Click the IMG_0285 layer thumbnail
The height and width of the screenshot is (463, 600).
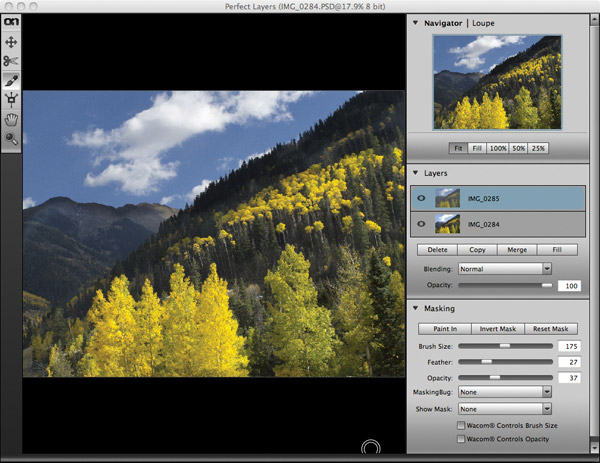pos(448,198)
